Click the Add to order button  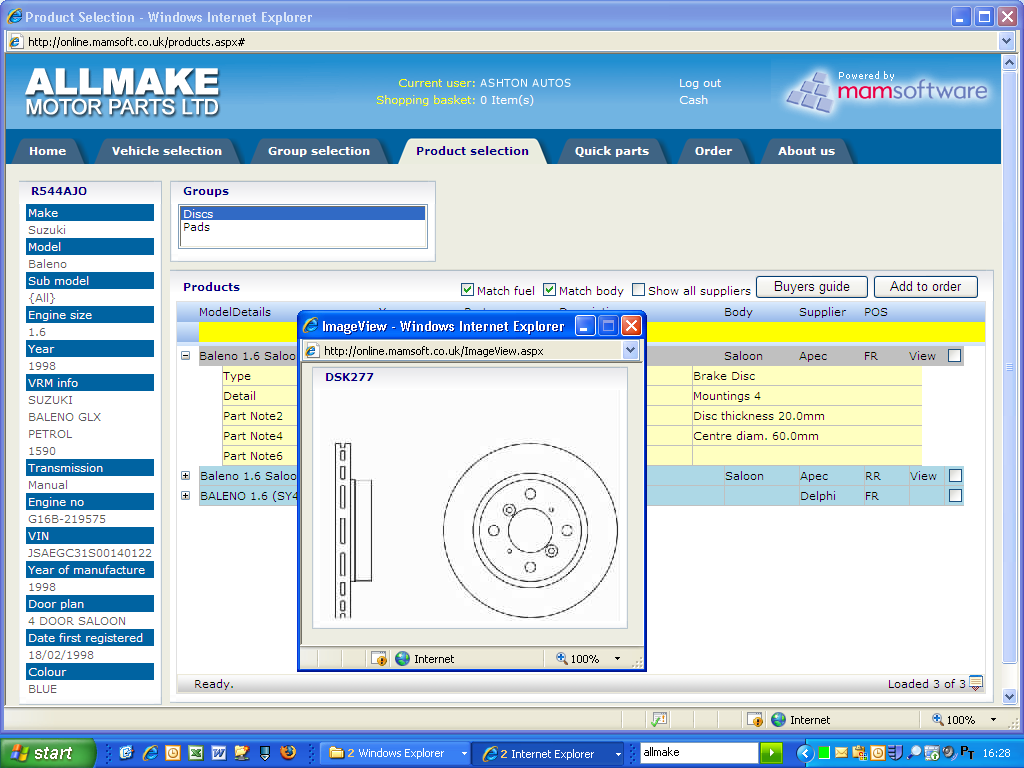tap(925, 287)
